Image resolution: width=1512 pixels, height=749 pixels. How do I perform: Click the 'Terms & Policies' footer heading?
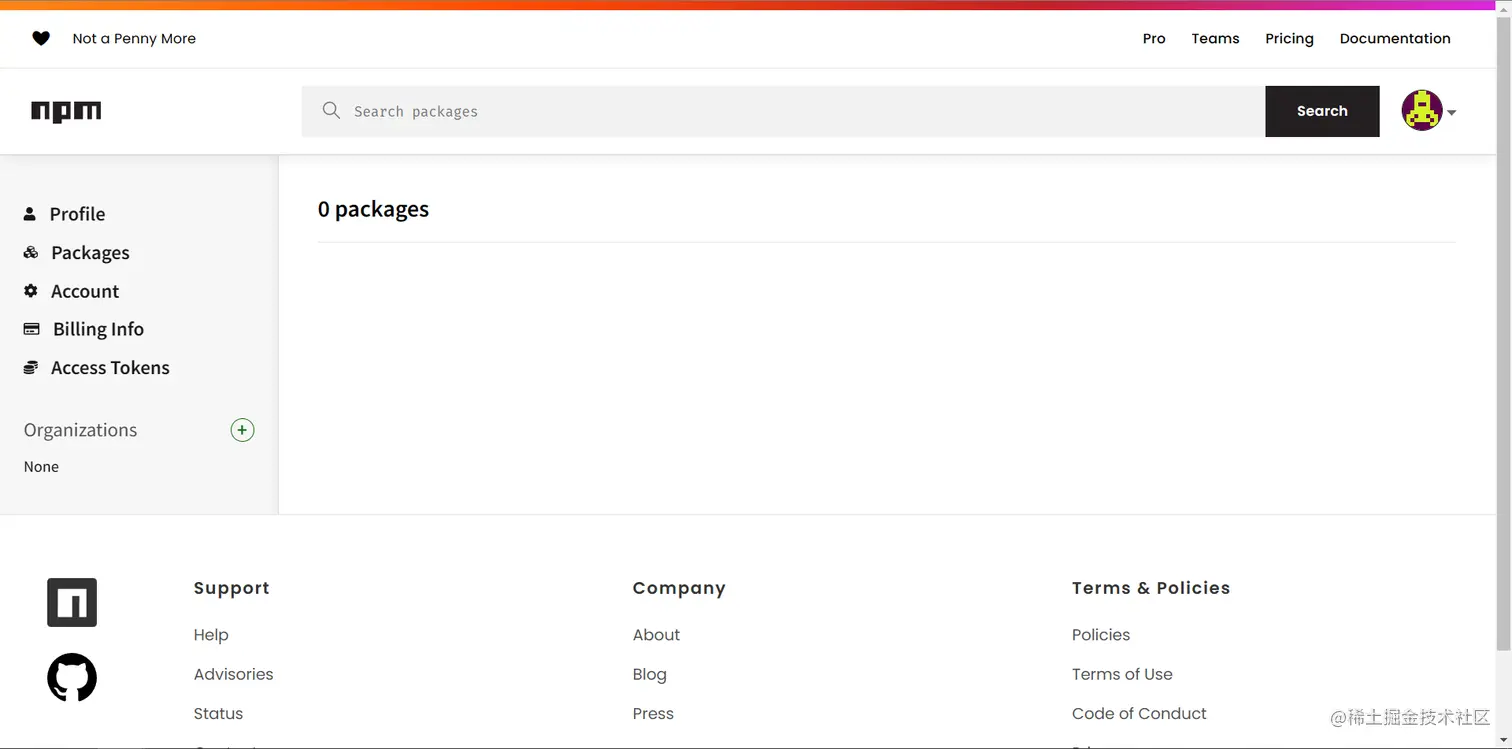click(x=1151, y=588)
